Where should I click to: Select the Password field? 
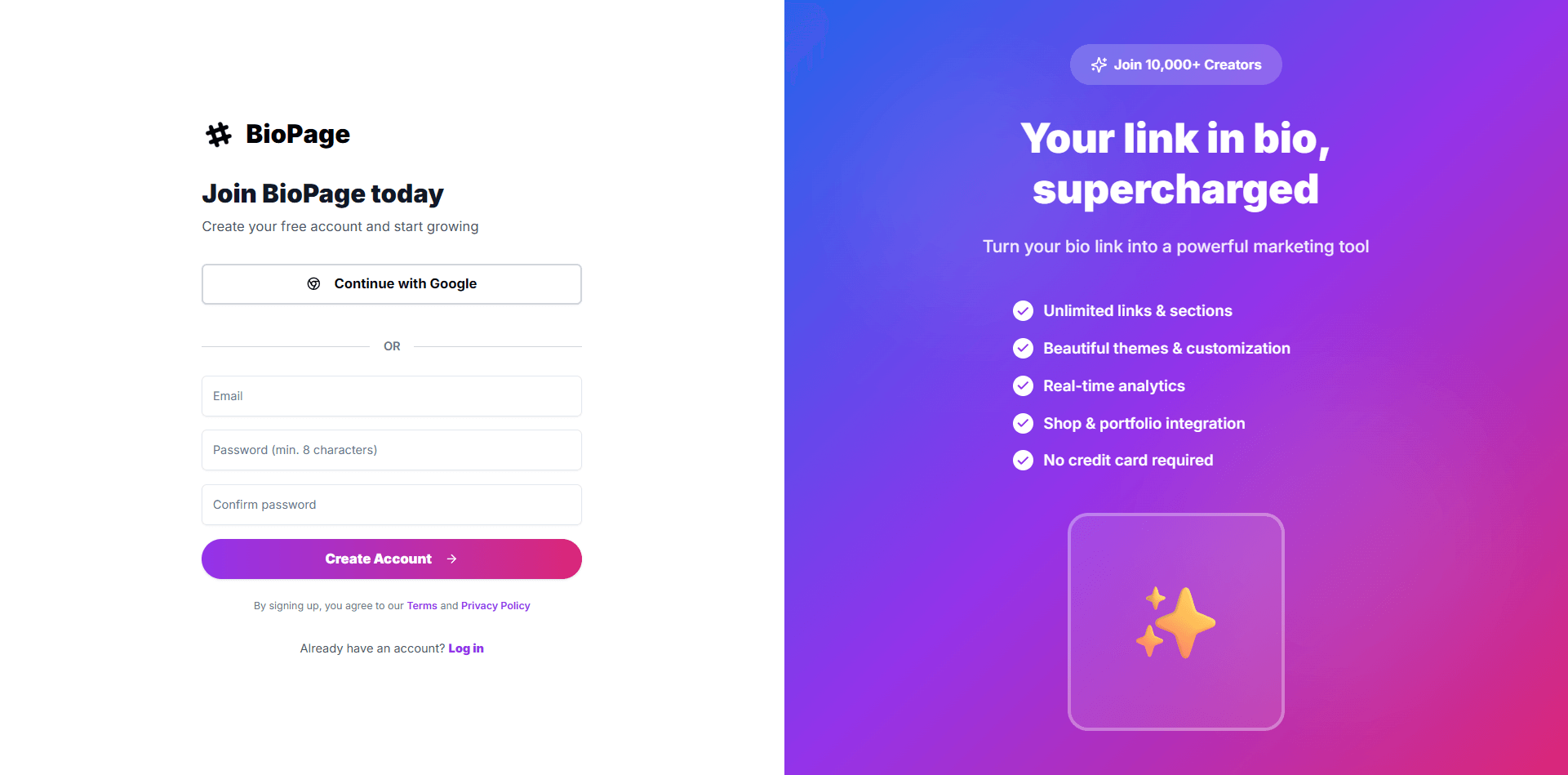(392, 450)
